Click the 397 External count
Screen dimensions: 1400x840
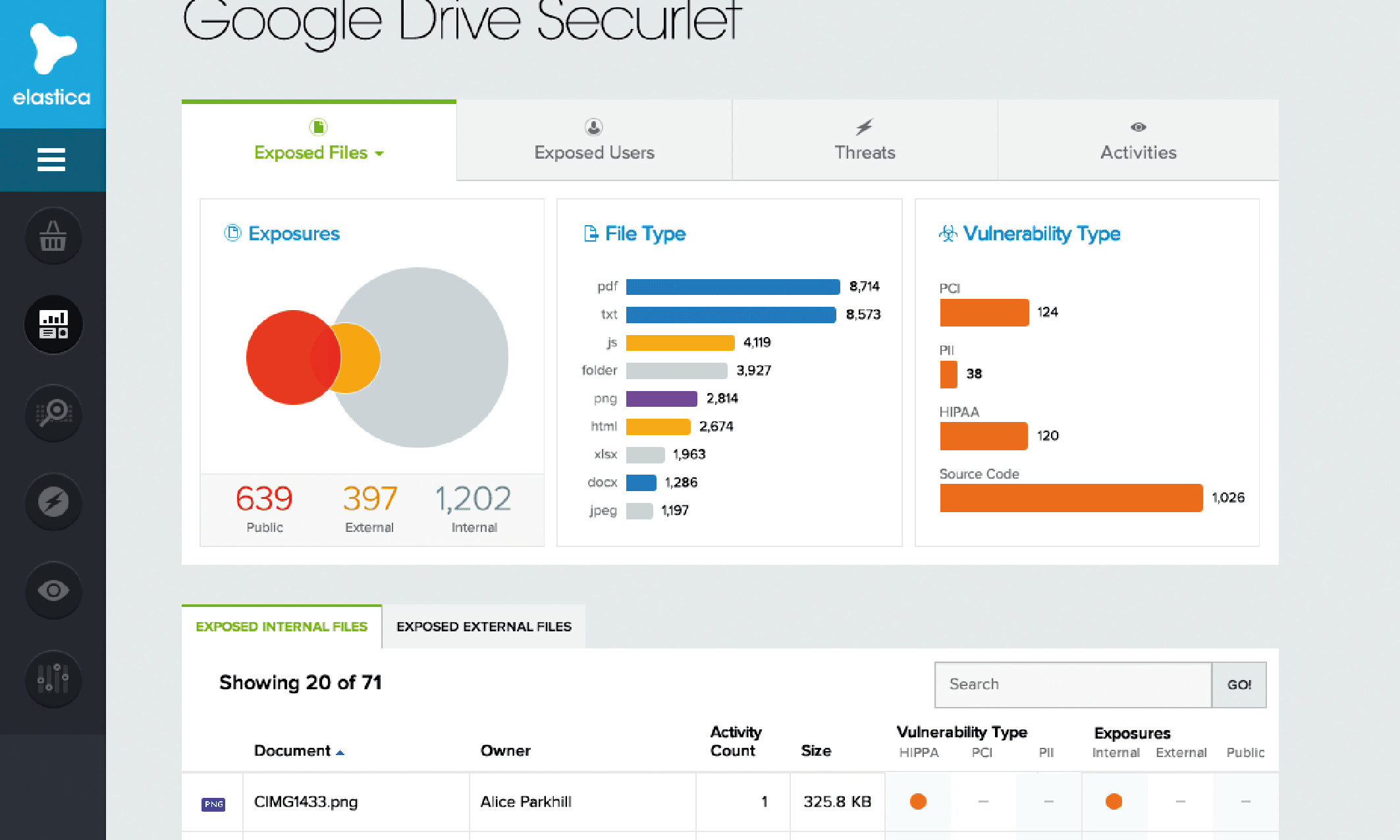[x=369, y=498]
